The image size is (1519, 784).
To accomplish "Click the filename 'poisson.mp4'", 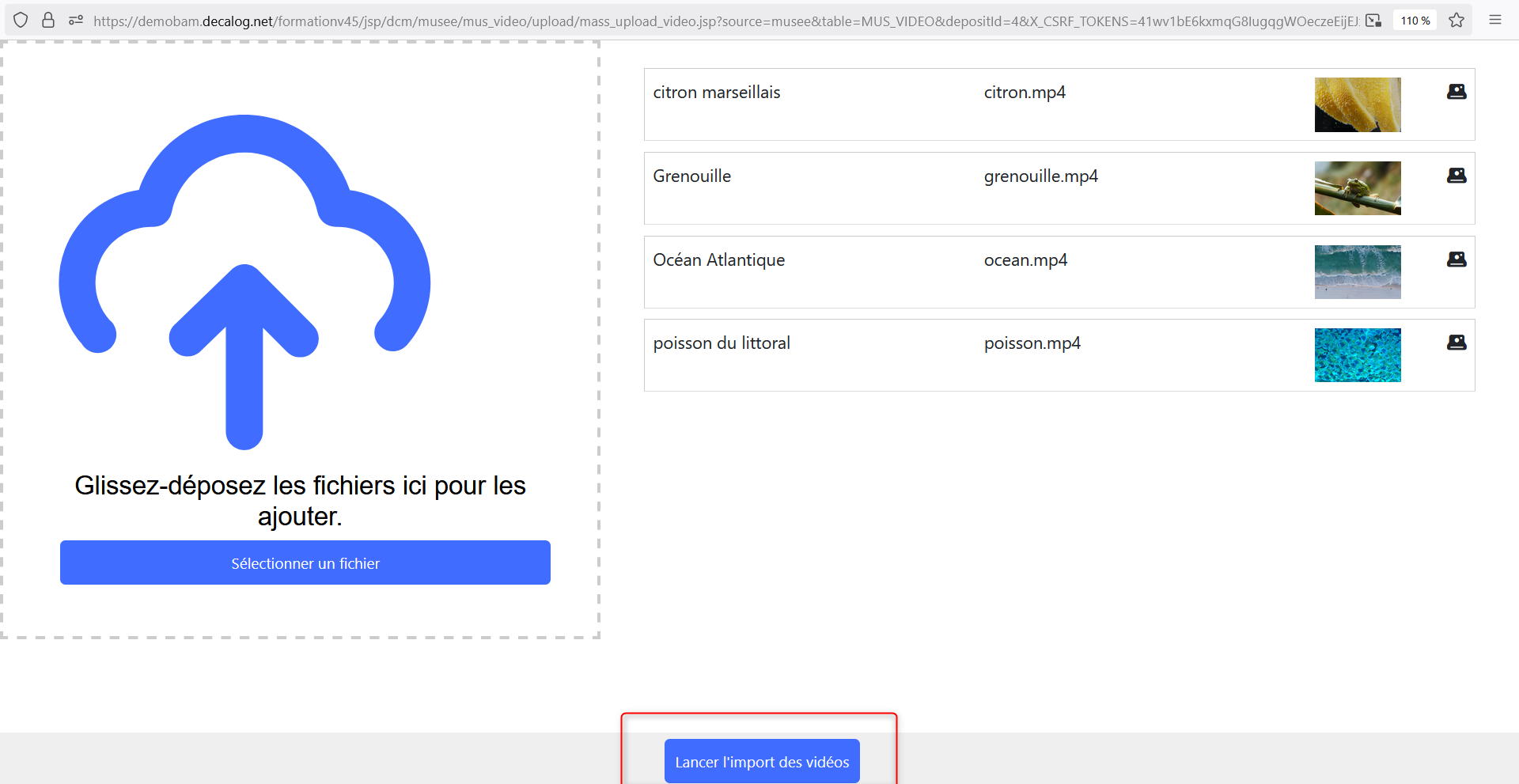I will point(1032,343).
